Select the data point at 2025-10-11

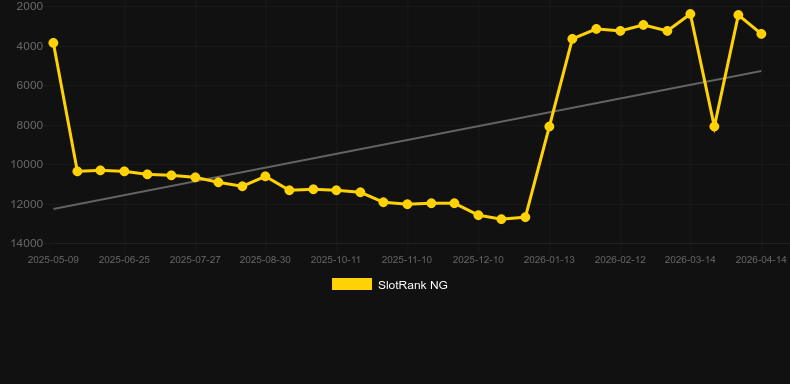point(336,190)
